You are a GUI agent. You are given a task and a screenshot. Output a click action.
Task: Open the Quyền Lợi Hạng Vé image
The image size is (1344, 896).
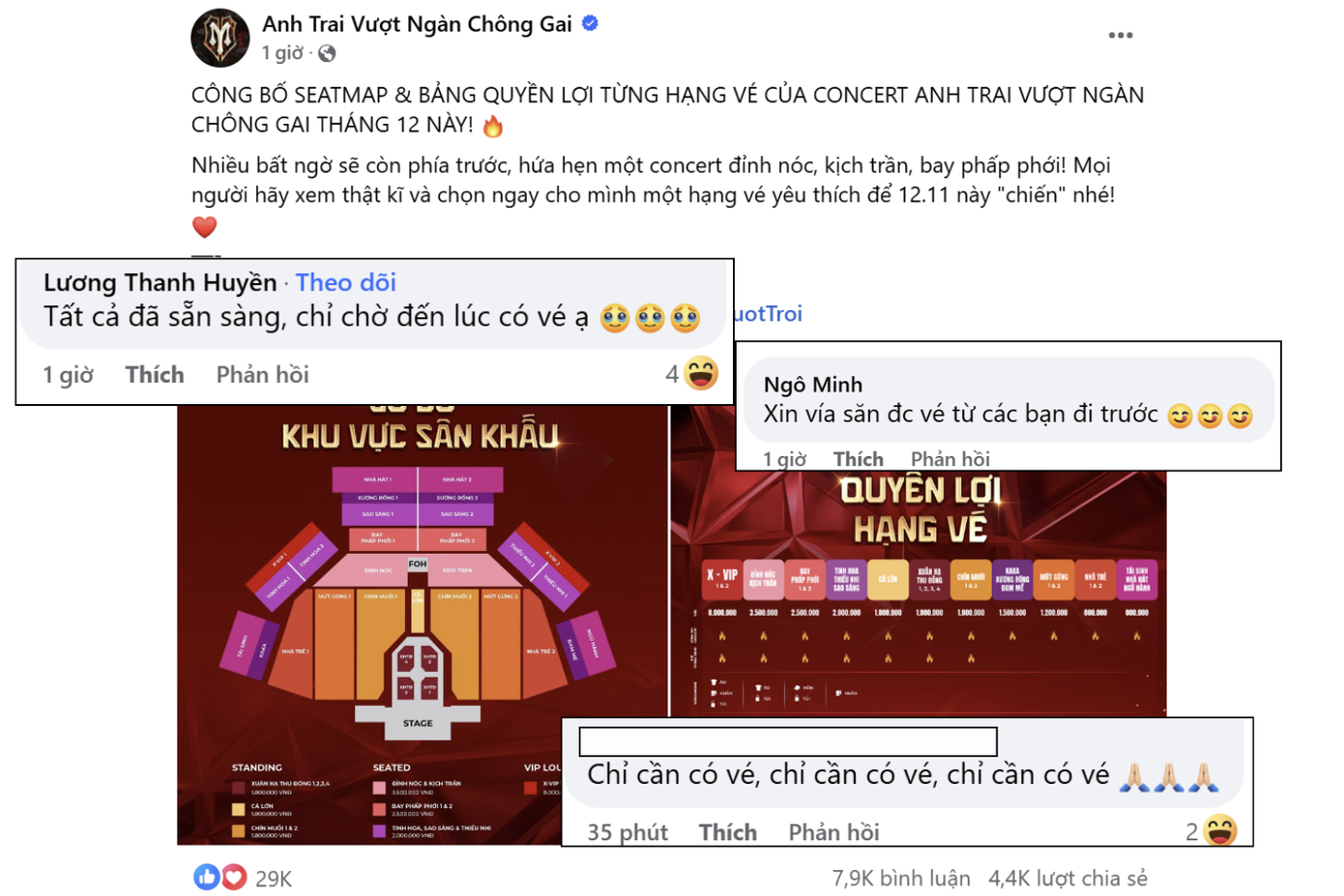click(919, 592)
